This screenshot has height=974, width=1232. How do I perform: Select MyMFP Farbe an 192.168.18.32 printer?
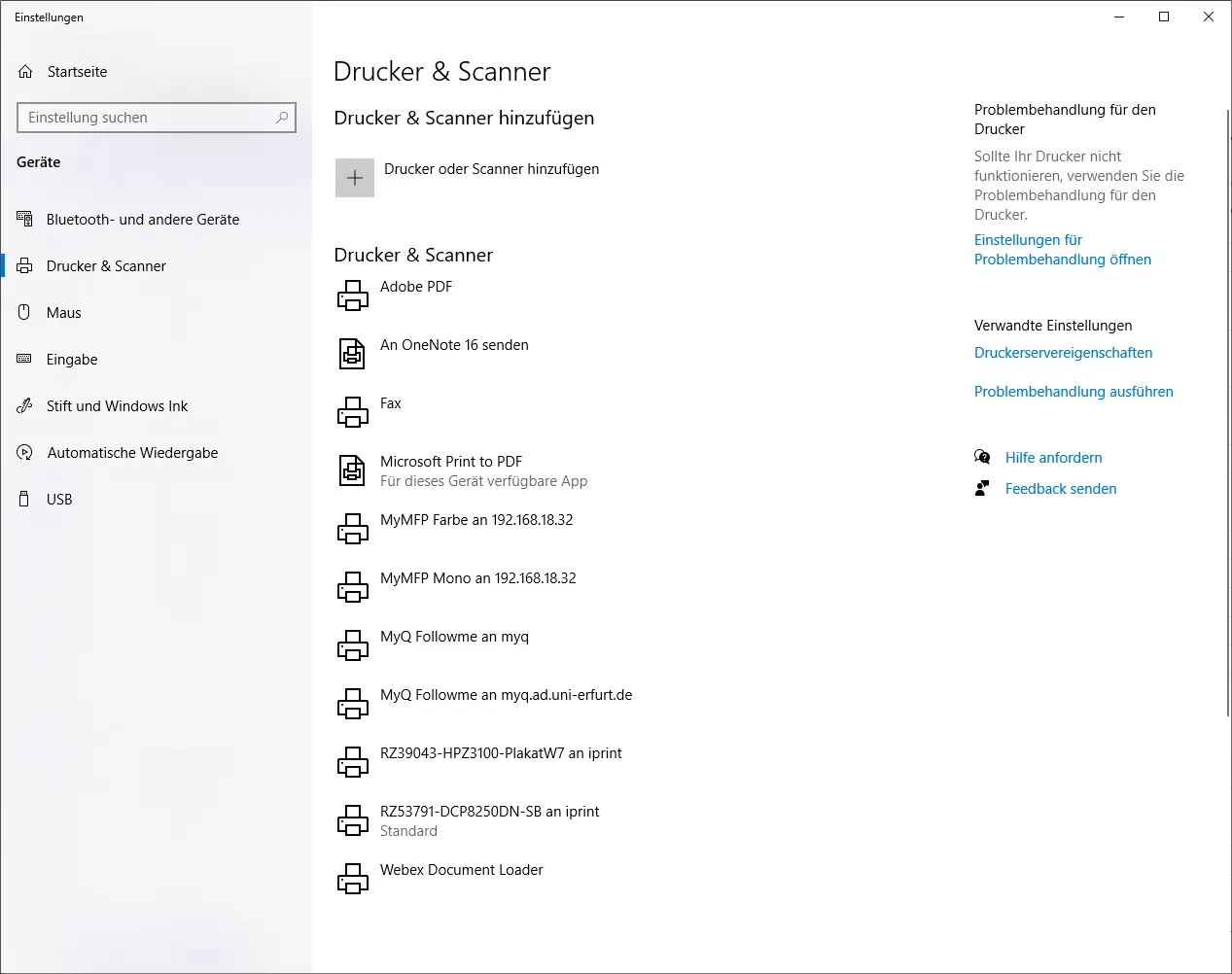(x=476, y=520)
